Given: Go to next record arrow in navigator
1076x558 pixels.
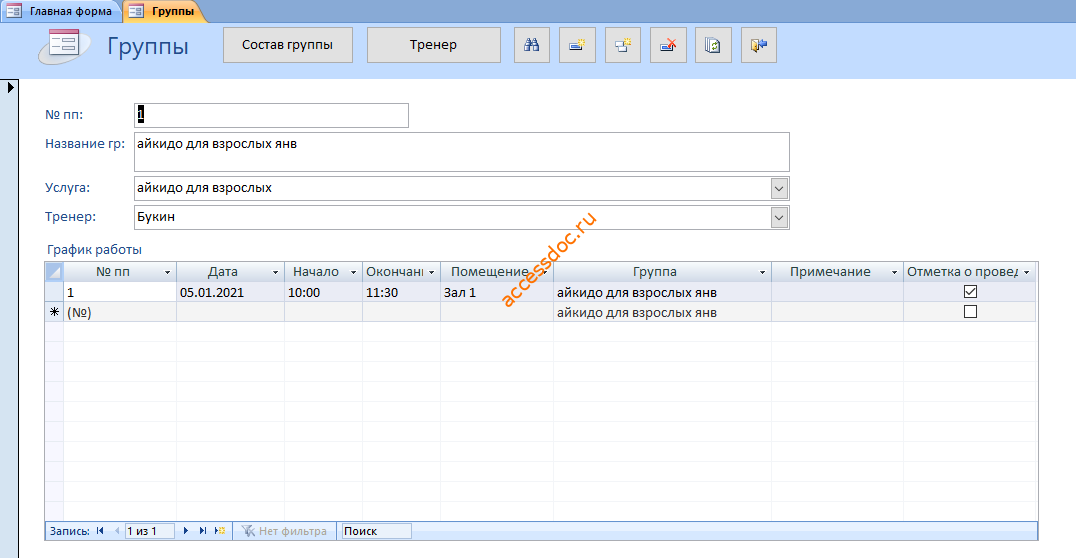Looking at the screenshot, I should click(x=185, y=531).
